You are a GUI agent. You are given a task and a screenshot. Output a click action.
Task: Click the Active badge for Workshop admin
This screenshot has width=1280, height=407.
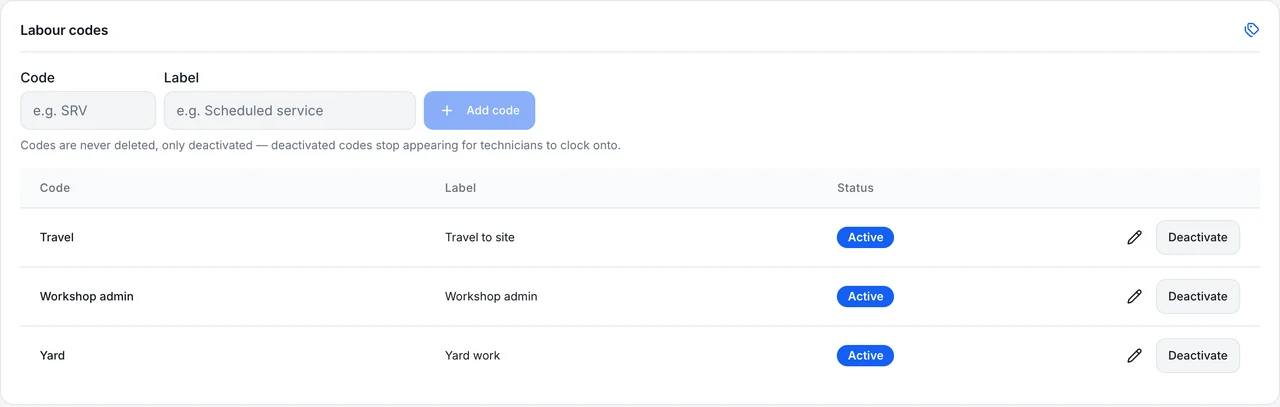click(865, 297)
